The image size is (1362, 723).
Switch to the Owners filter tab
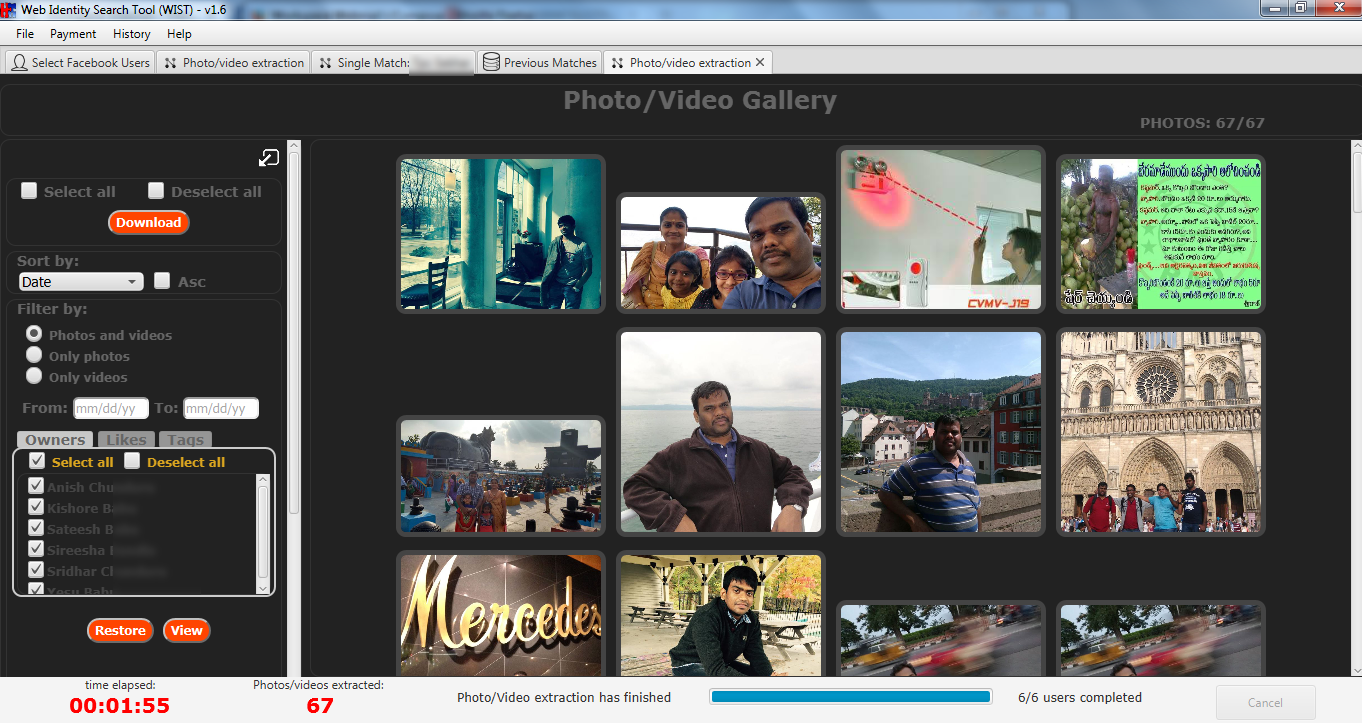click(x=55, y=440)
